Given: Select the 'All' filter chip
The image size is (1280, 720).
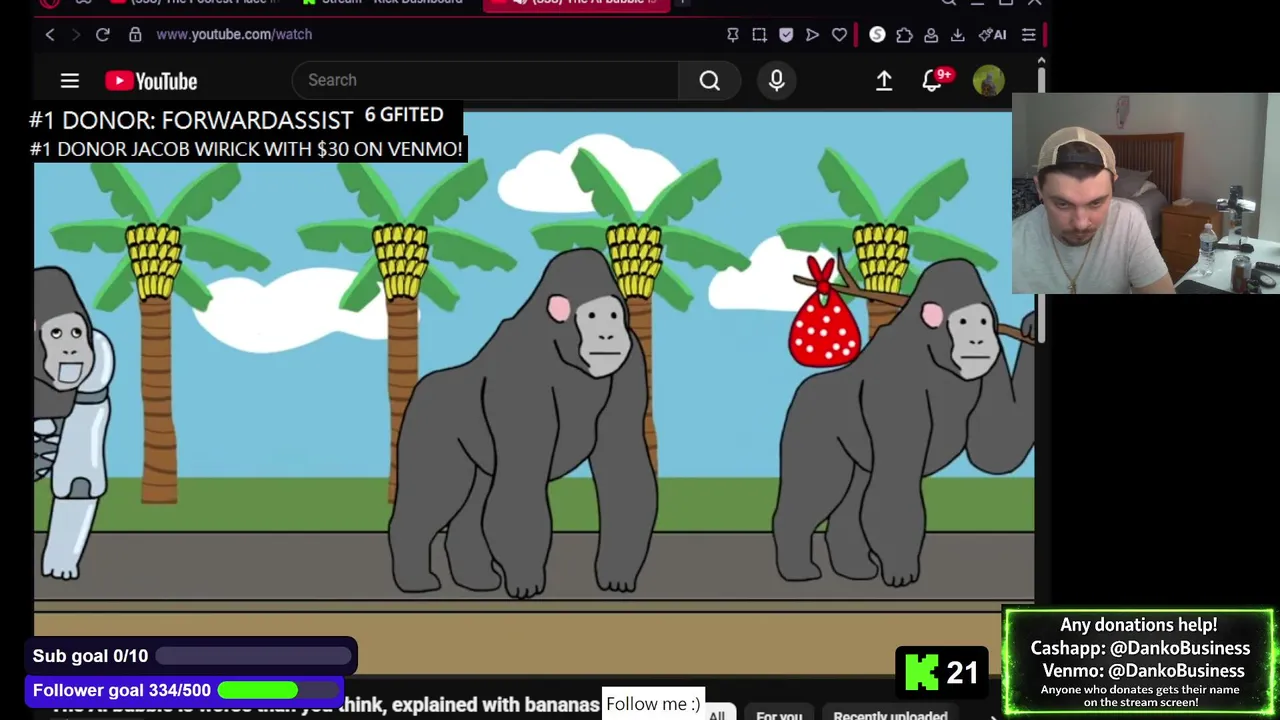Looking at the screenshot, I should (x=716, y=714).
